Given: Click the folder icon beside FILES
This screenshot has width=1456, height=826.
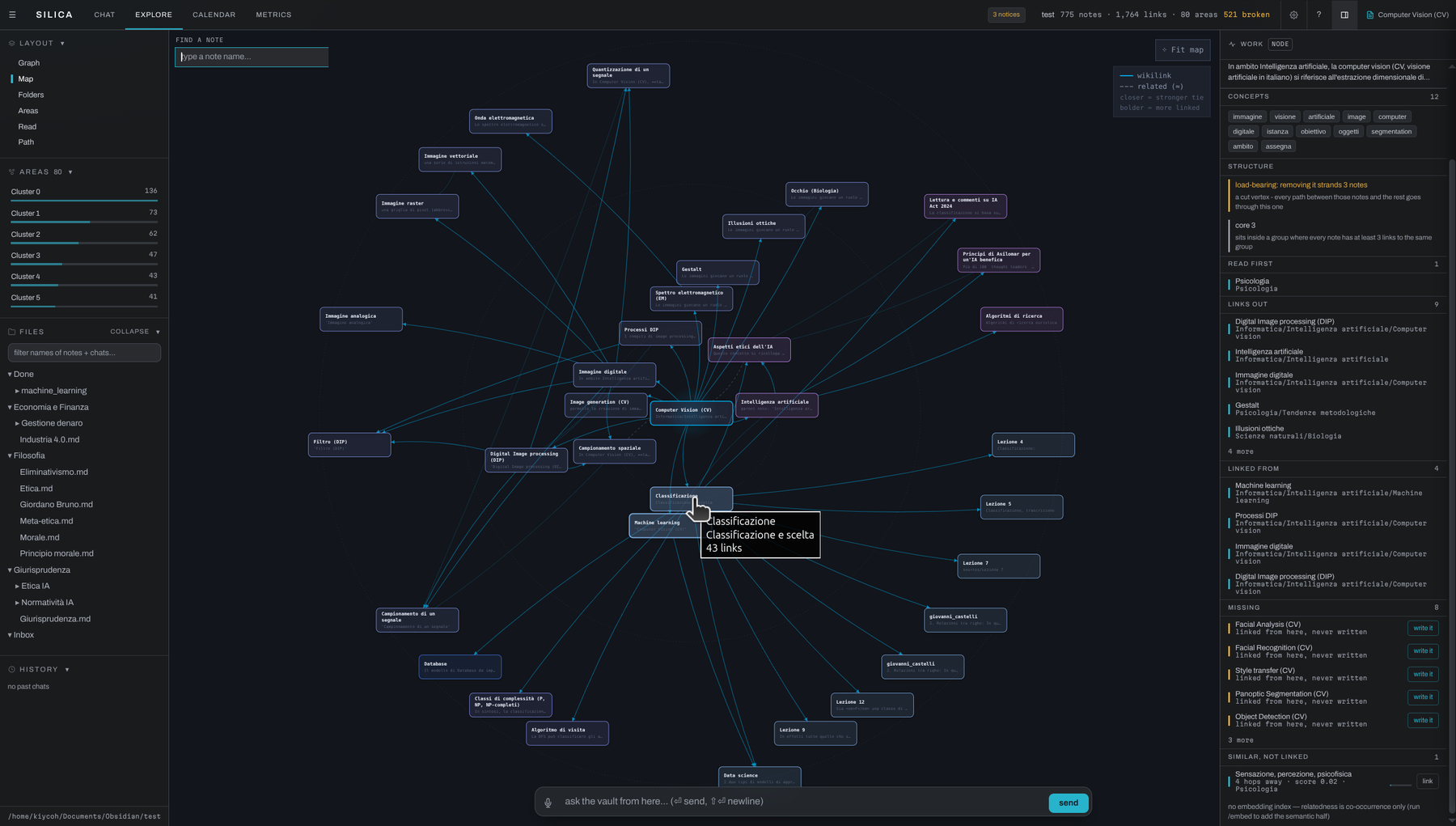Looking at the screenshot, I should pyautogui.click(x=12, y=332).
